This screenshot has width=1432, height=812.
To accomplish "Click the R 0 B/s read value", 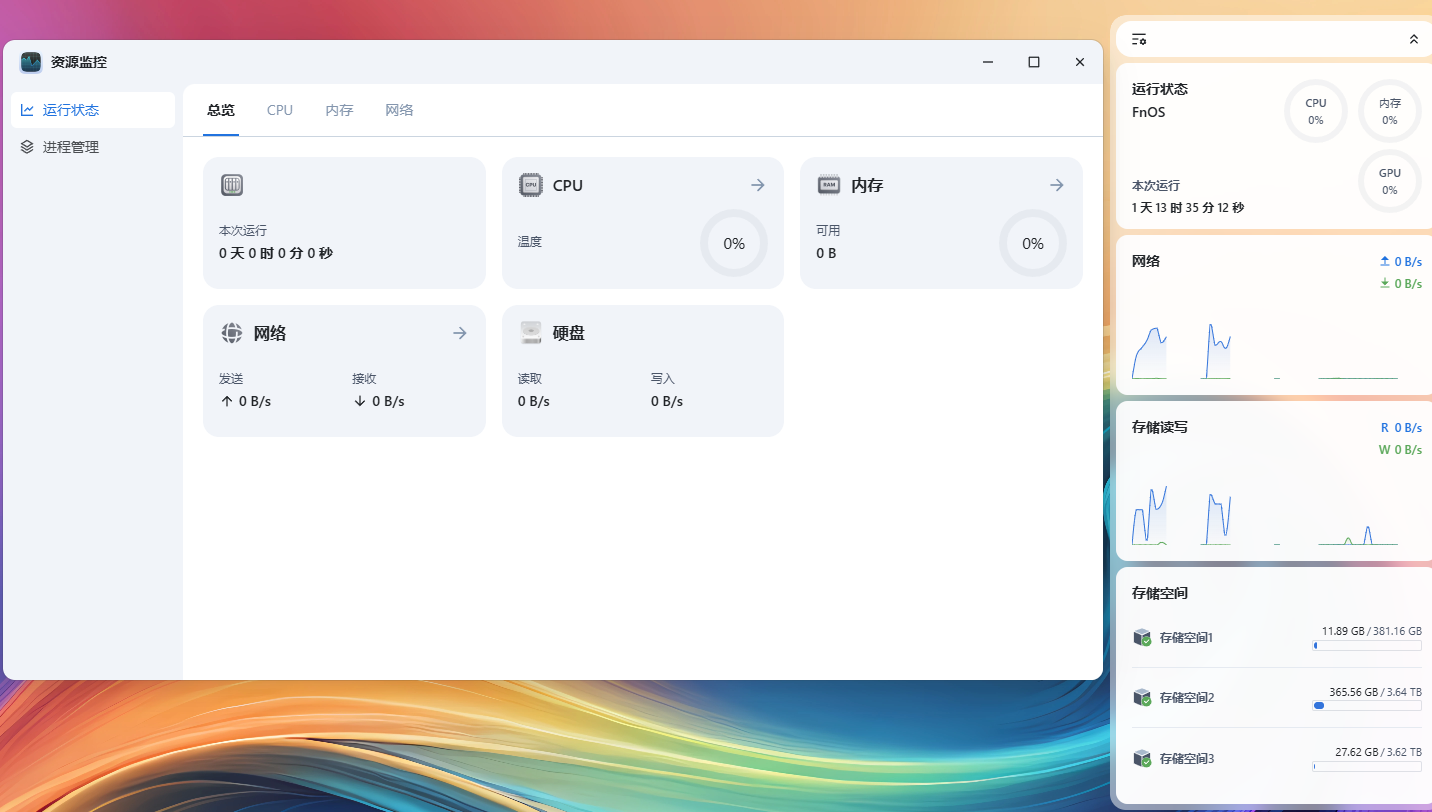I will pyautogui.click(x=1401, y=427).
